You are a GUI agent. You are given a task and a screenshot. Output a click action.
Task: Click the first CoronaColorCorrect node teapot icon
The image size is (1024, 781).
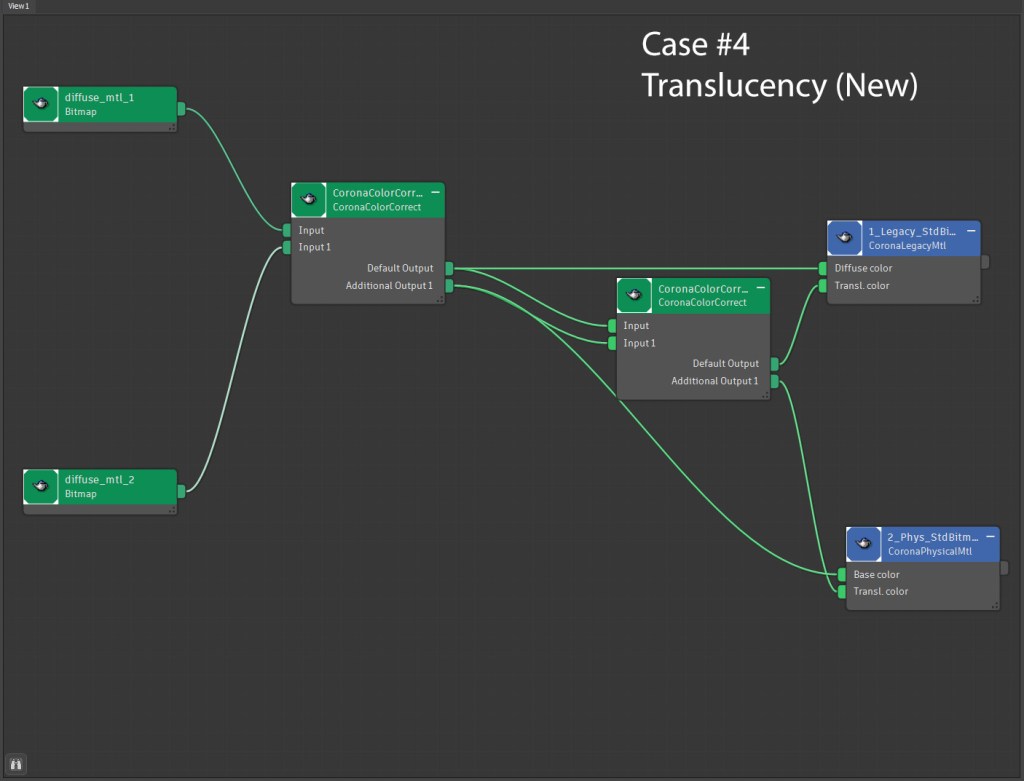309,199
